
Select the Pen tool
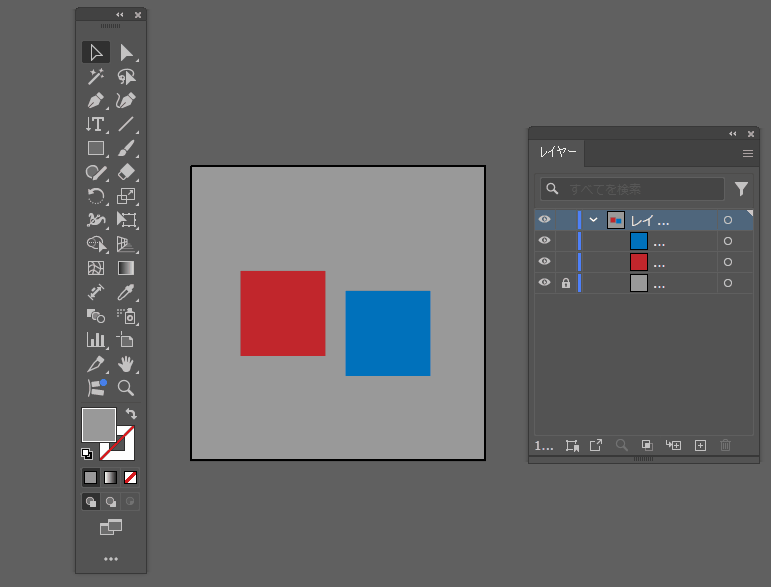96,100
